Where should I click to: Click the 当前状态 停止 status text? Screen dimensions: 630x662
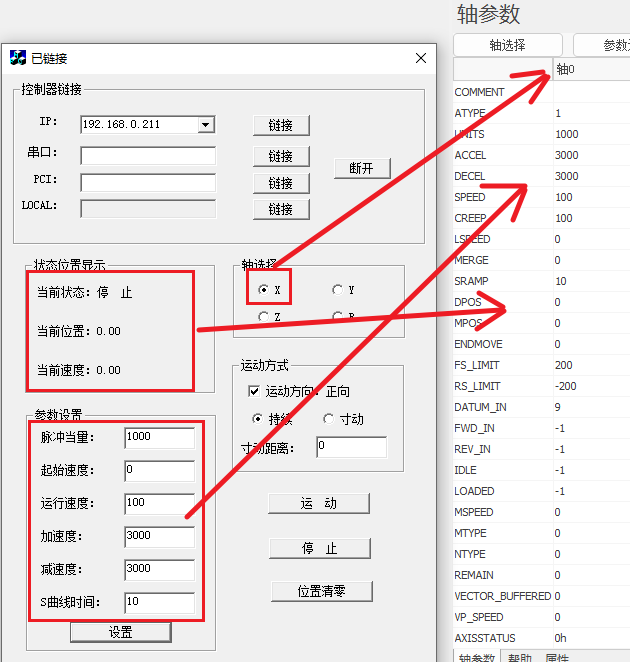[84, 292]
